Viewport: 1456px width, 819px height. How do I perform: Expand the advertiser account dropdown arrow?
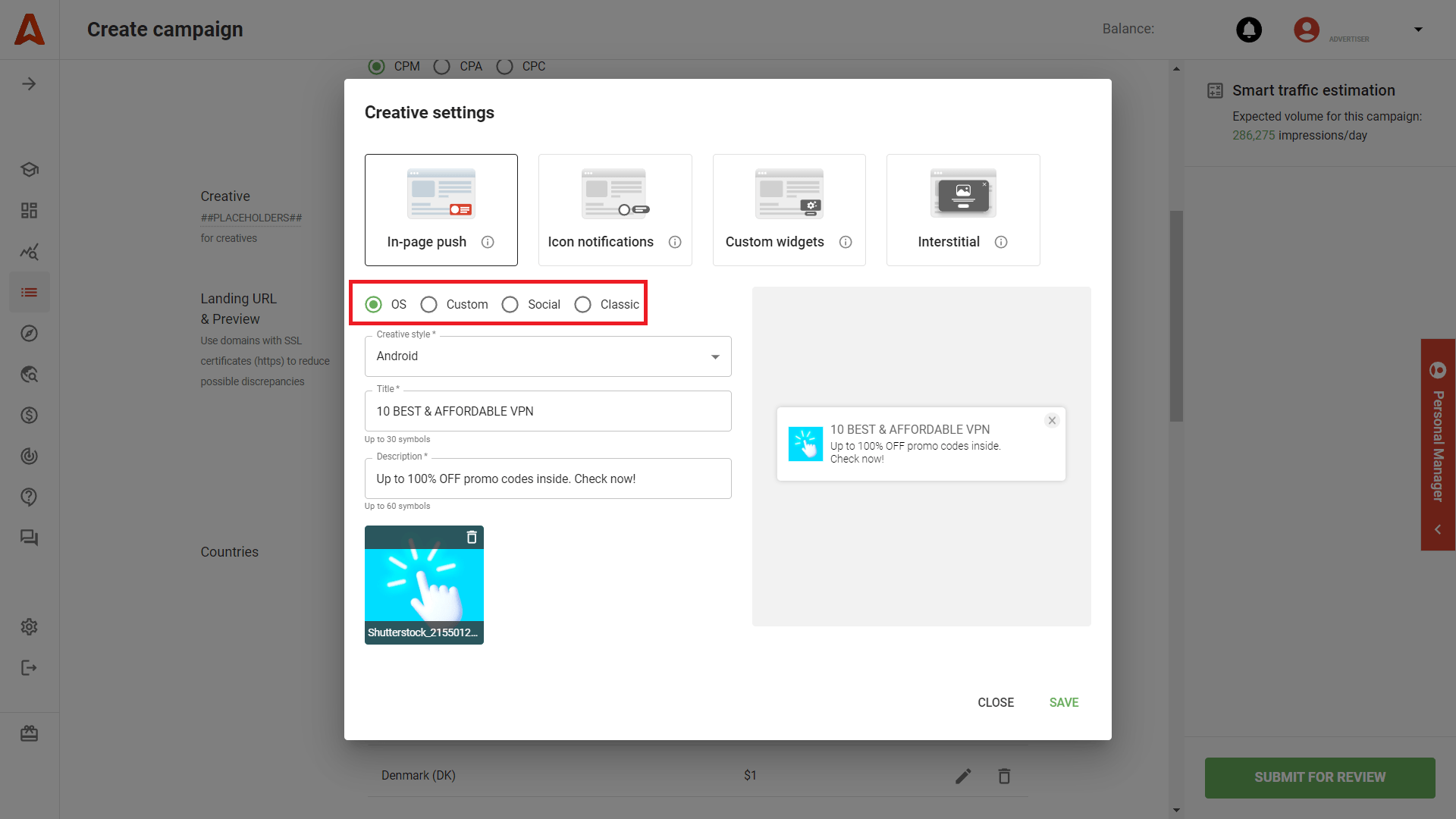[x=1418, y=30]
